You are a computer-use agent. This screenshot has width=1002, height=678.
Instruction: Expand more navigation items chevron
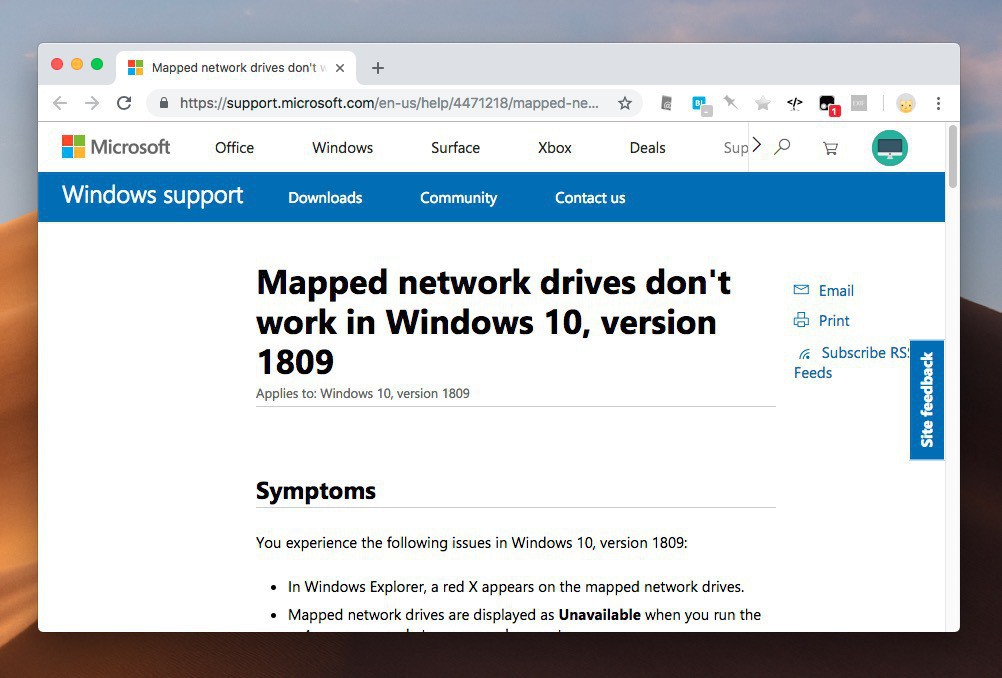[x=756, y=145]
